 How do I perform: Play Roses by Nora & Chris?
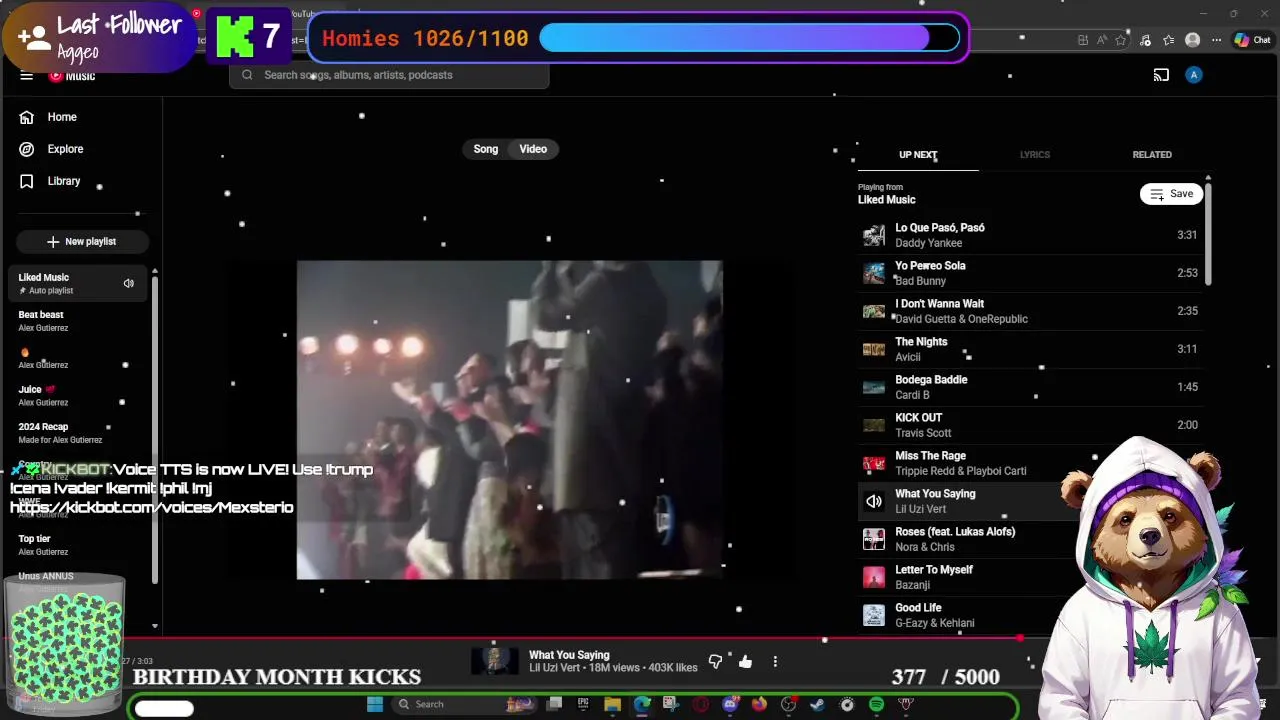point(1030,539)
